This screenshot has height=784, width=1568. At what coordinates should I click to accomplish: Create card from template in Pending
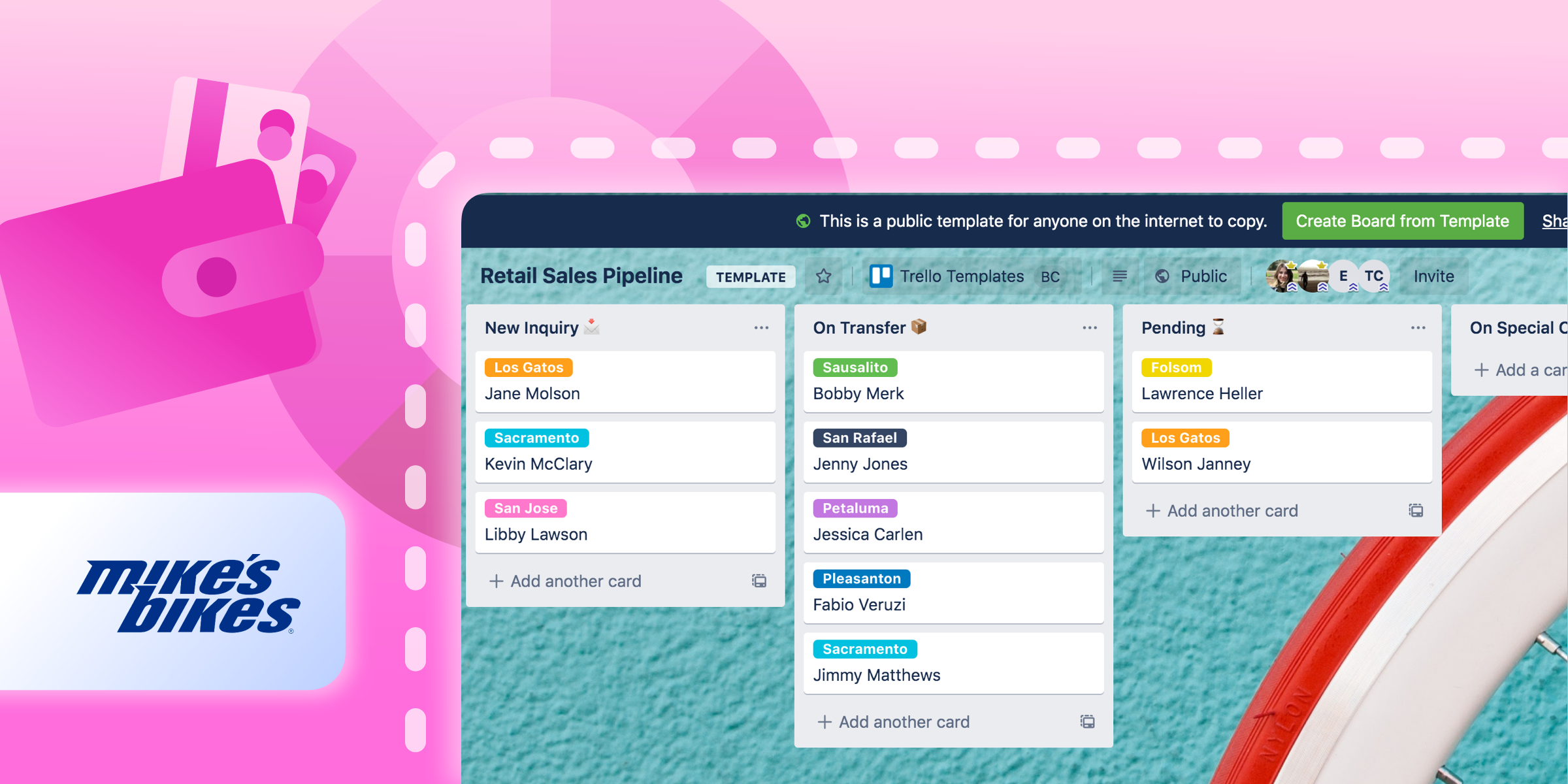point(1416,510)
